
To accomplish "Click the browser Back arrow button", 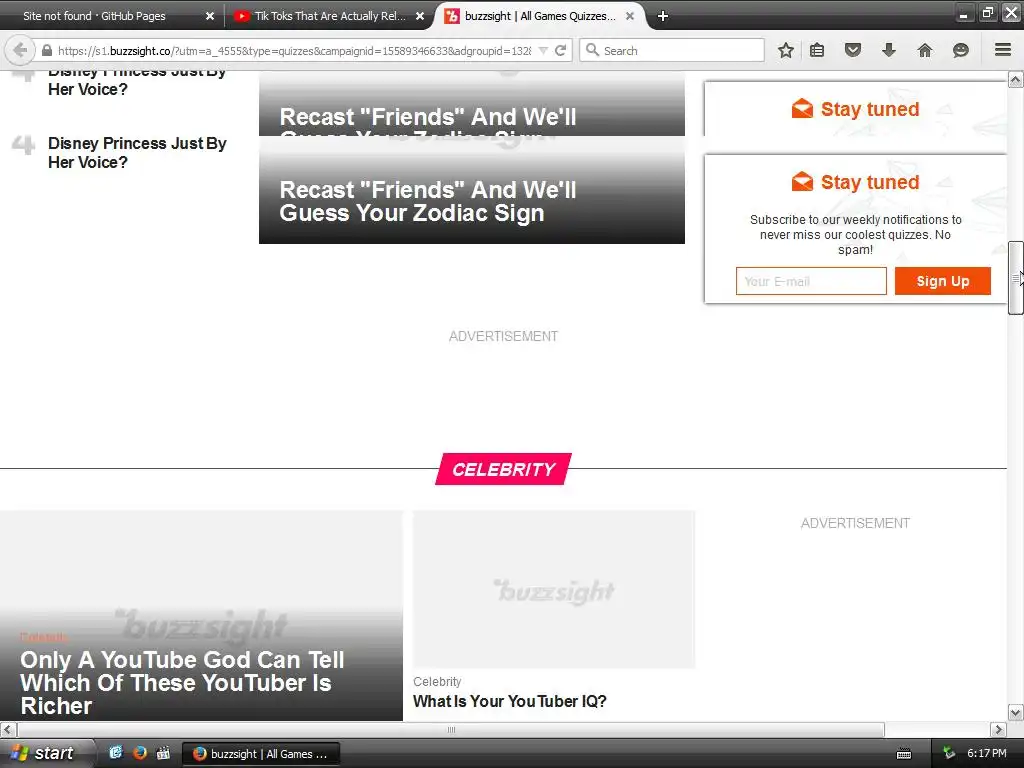I will (x=20, y=50).
